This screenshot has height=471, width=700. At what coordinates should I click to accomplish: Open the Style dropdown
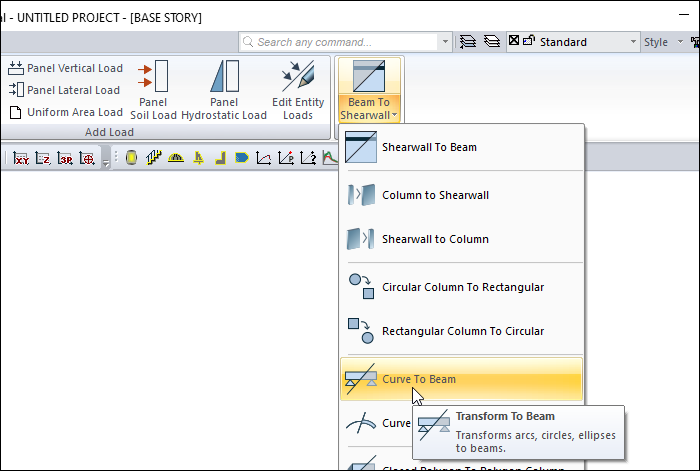tap(680, 42)
